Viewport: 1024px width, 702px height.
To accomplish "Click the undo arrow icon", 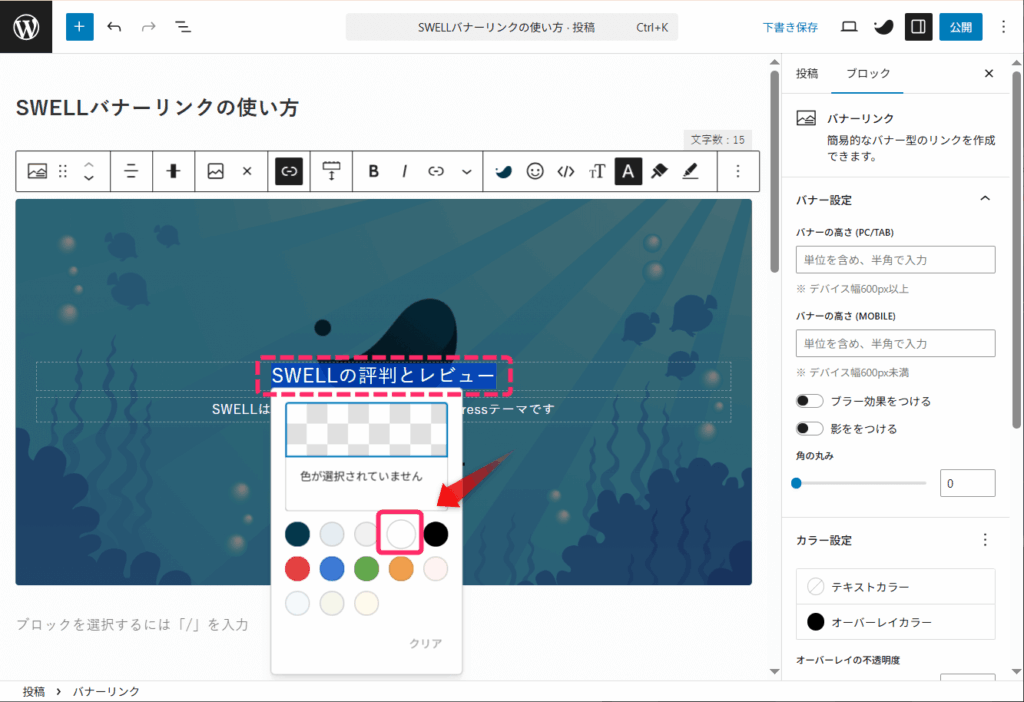I will pyautogui.click(x=114, y=27).
